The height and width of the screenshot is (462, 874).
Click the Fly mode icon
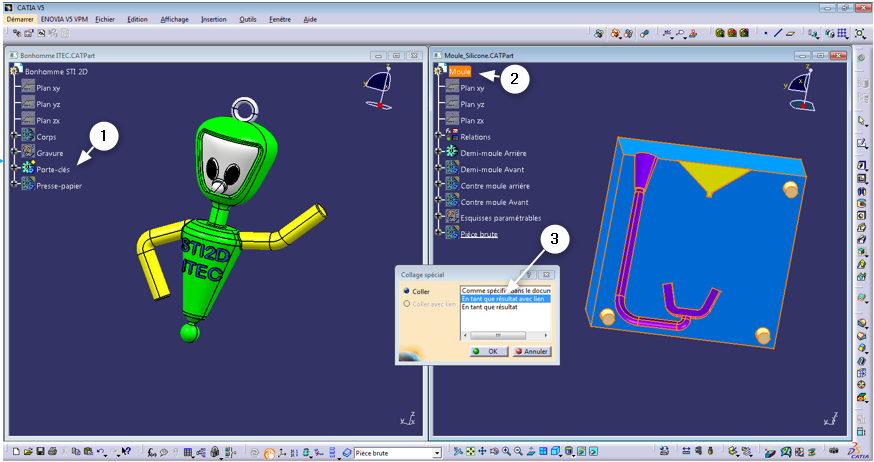[458, 452]
